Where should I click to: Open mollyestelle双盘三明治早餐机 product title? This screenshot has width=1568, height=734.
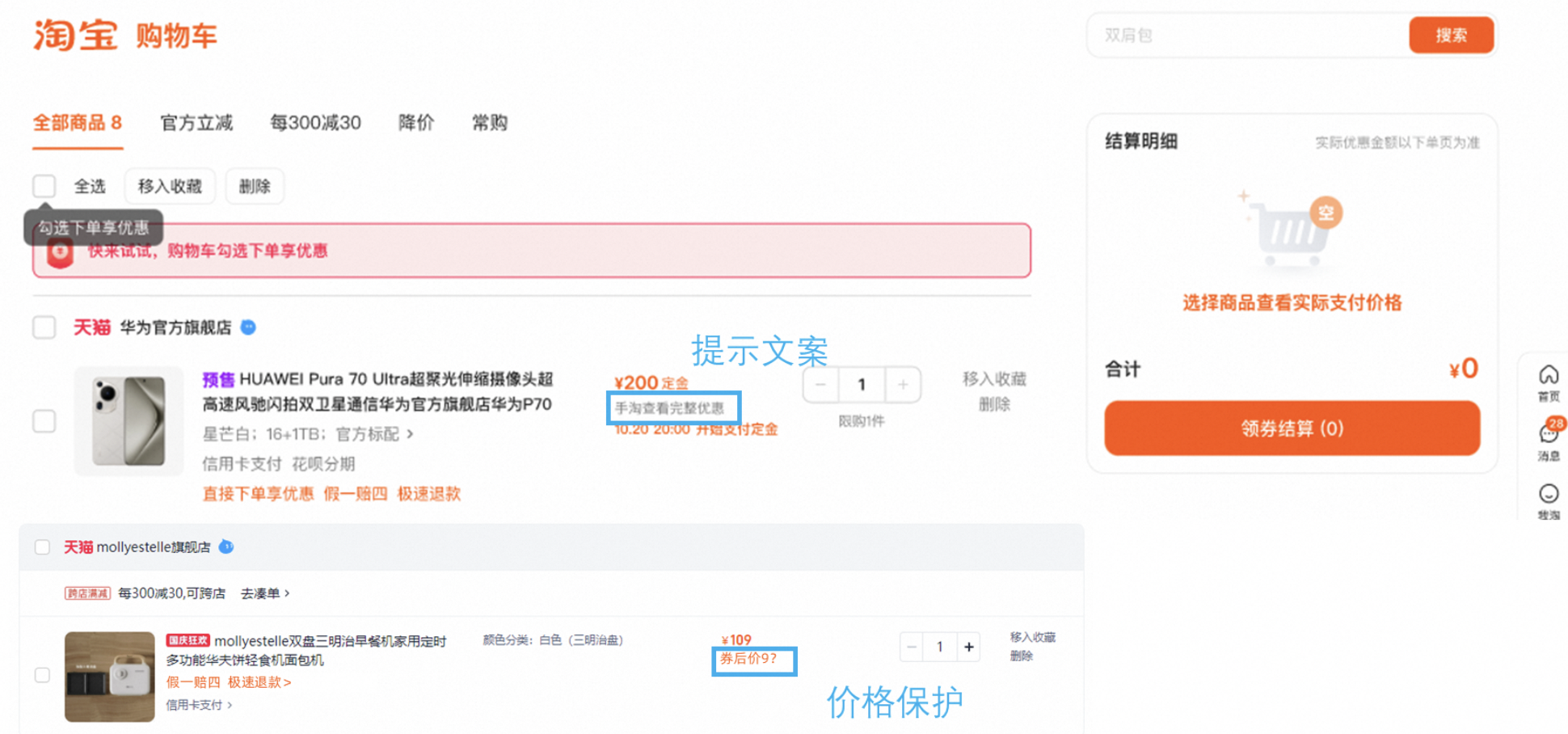pos(306,651)
